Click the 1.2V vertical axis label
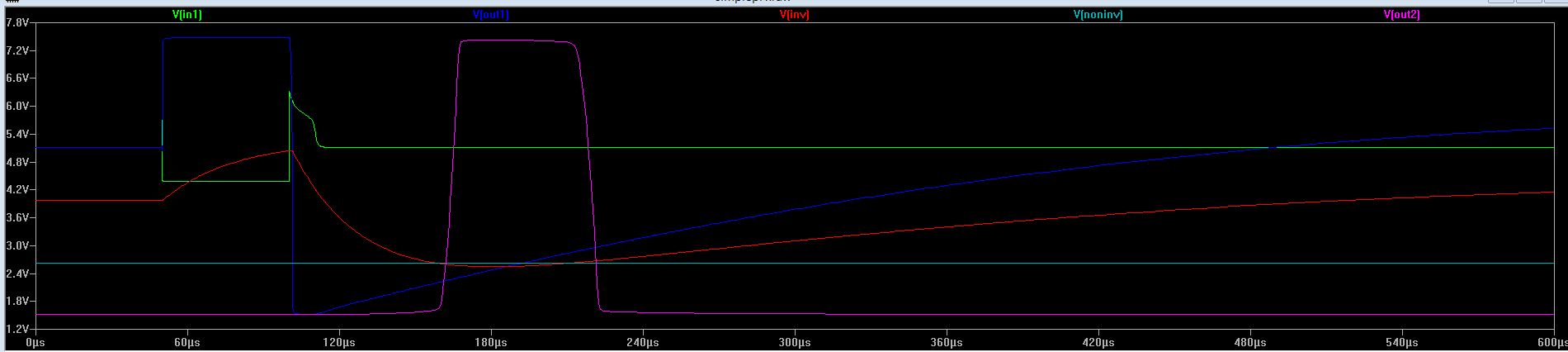Viewport: 1568px width, 352px height. click(x=17, y=329)
